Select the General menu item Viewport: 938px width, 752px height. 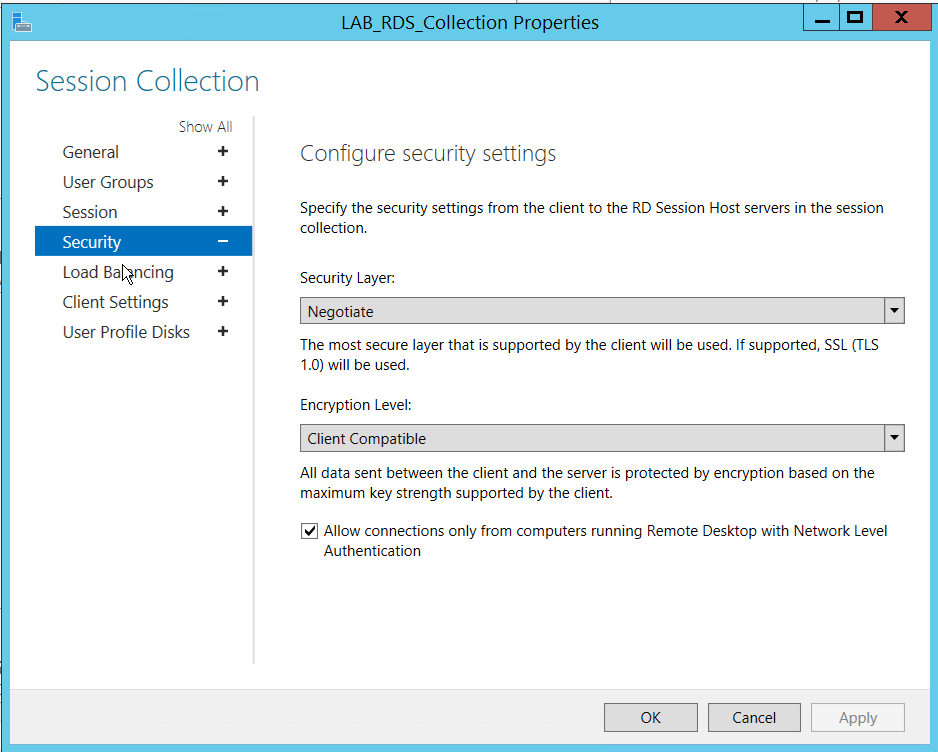pos(91,152)
